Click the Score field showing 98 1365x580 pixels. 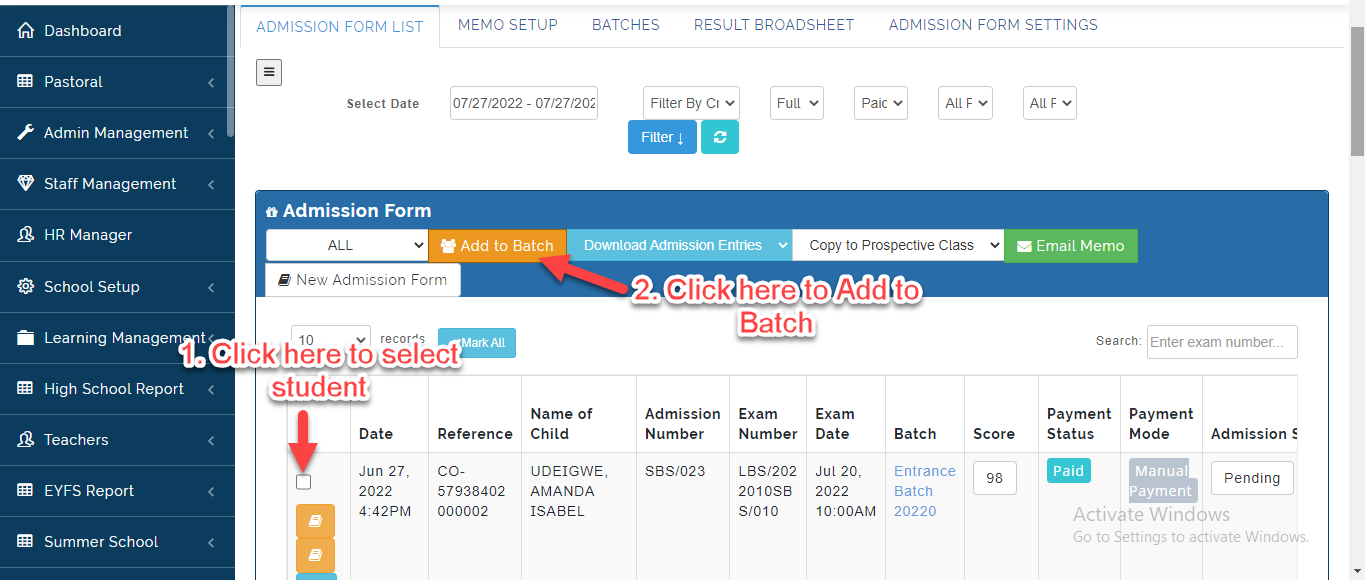tap(995, 478)
